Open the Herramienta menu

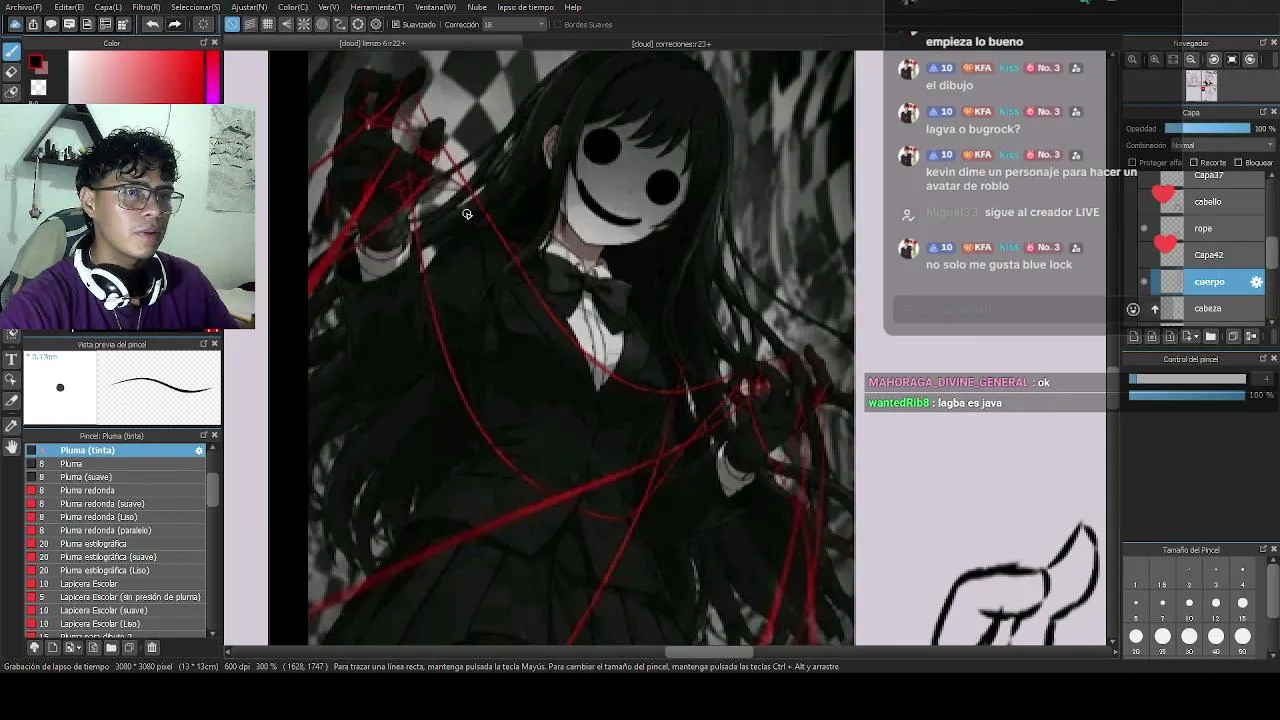click(377, 7)
